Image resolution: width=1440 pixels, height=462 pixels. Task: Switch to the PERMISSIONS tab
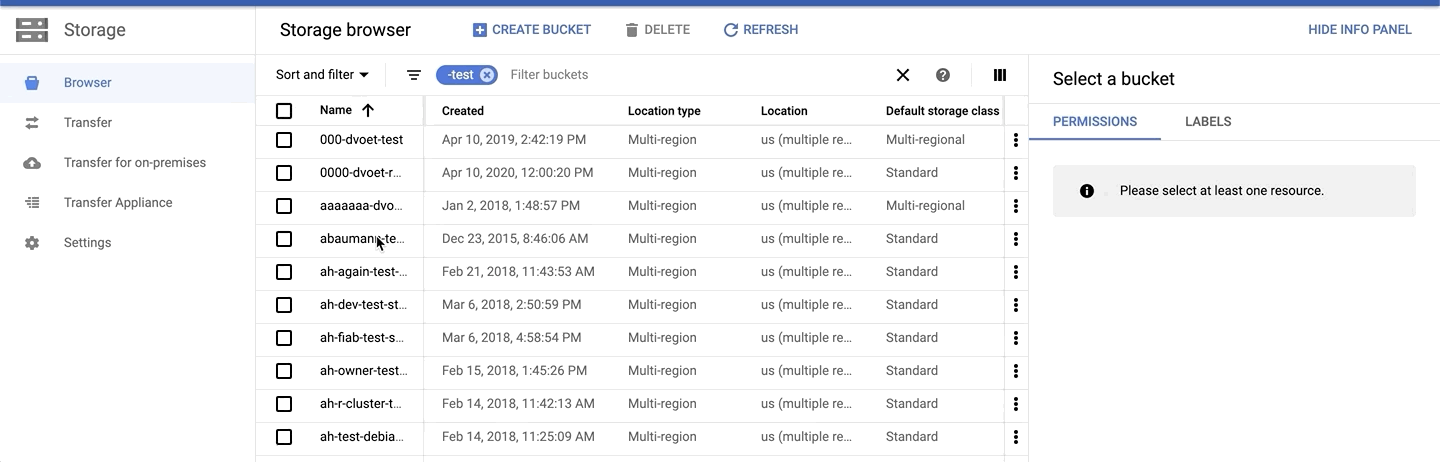pyautogui.click(x=1095, y=122)
